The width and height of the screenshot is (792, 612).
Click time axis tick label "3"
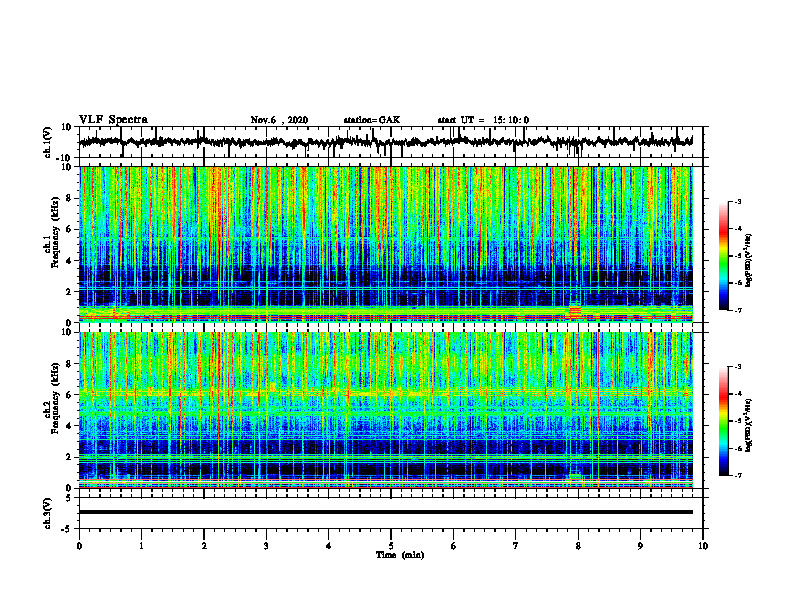(266, 546)
